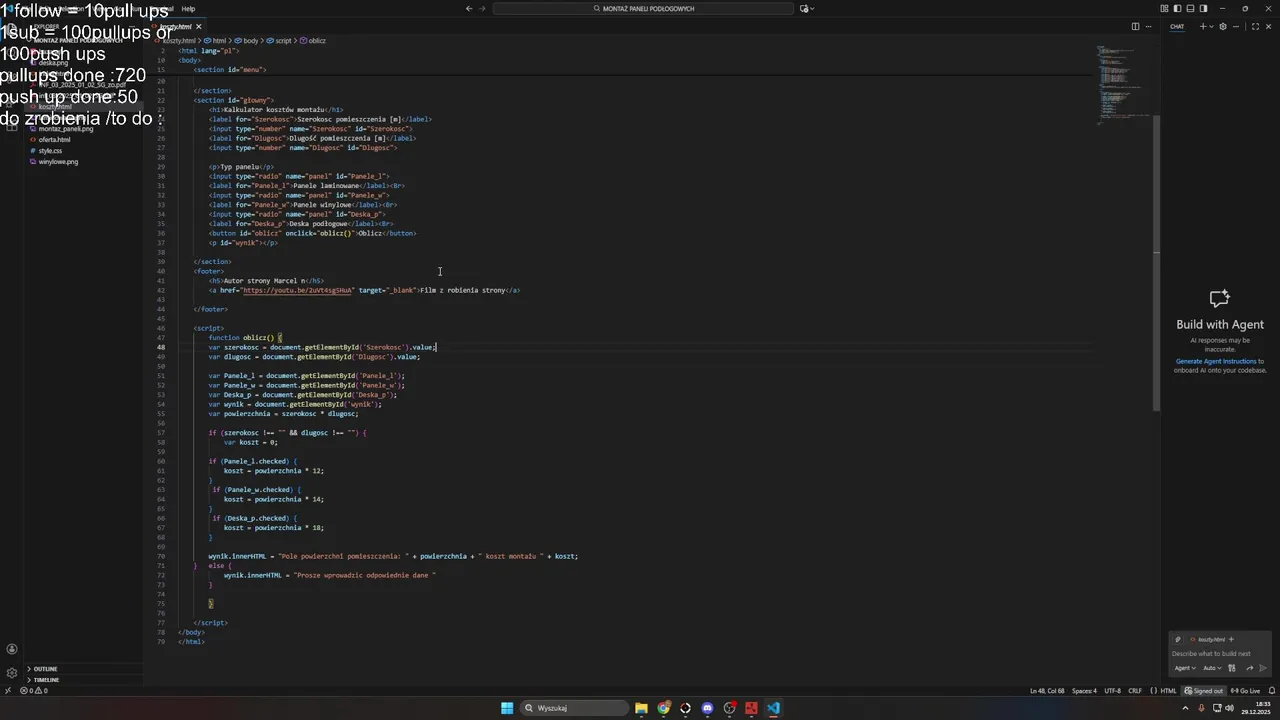
Task: Open Windows Start button on taskbar
Action: point(507,708)
